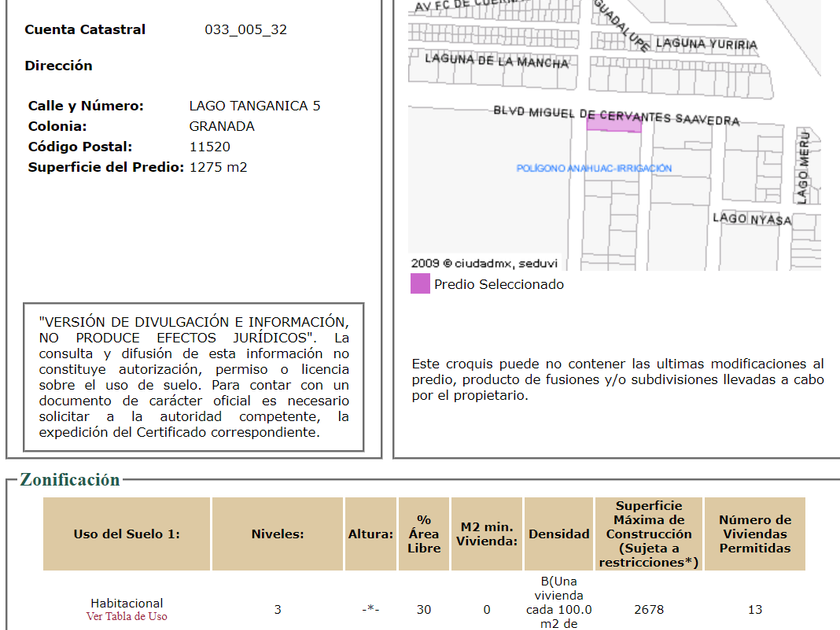Image resolution: width=840 pixels, height=630 pixels.
Task: Click Número de Viviendas Permitidas header
Action: 755,534
